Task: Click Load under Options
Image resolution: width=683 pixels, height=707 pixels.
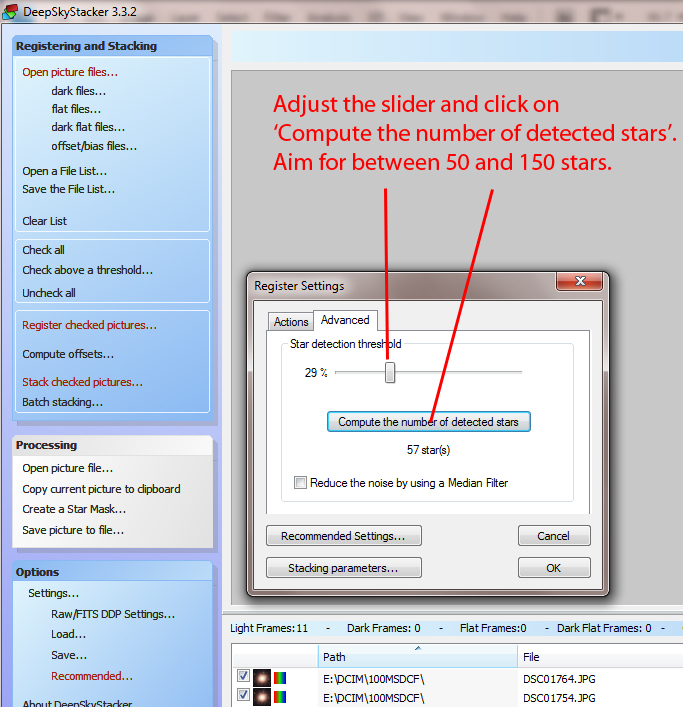Action: pyautogui.click(x=68, y=634)
